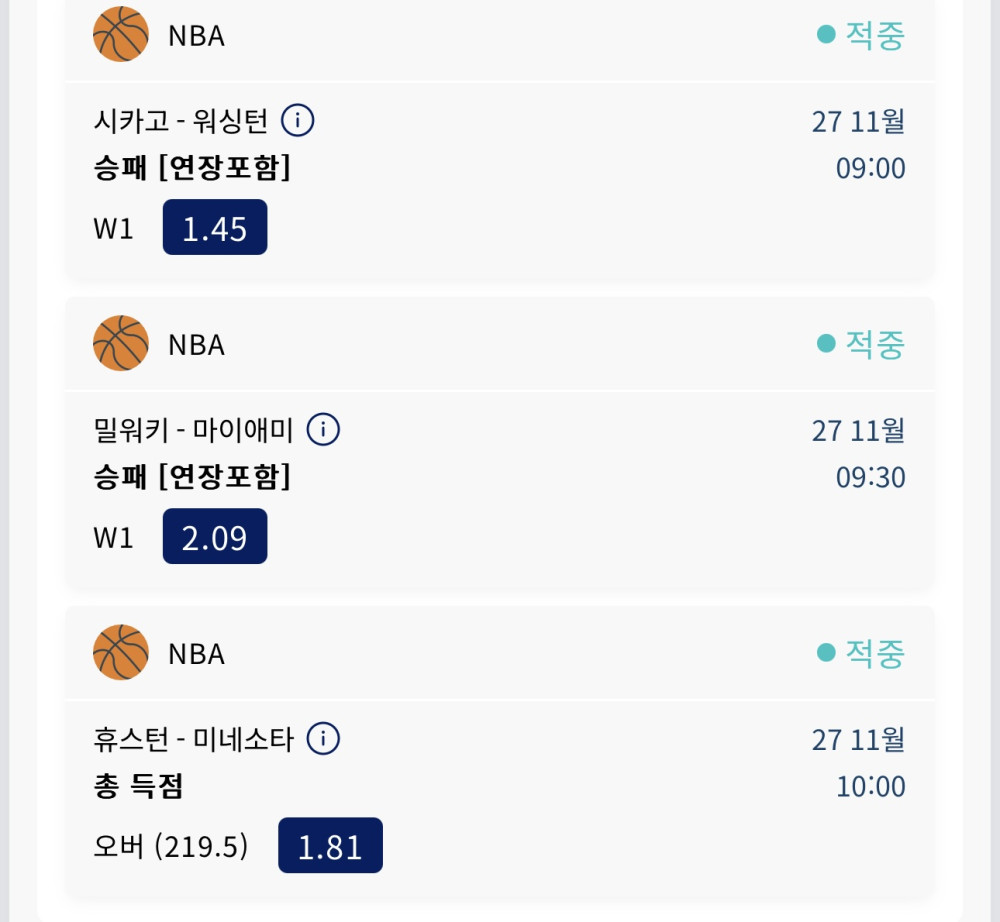Click 승패 [연장포함] label under 시카고 - 워싱턴
Screen dimensions: 1000x922
pos(192,168)
